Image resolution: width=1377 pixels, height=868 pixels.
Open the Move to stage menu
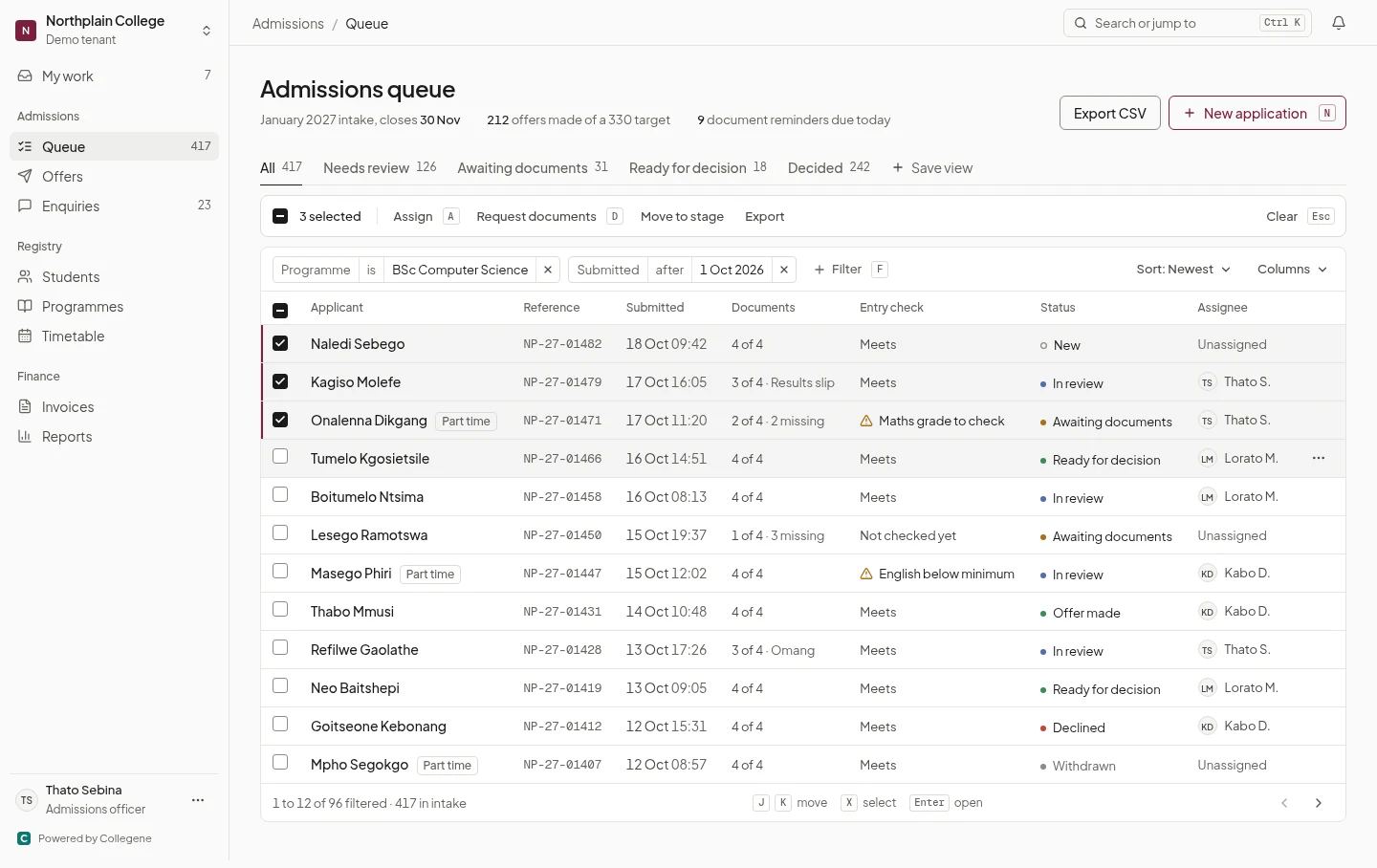click(682, 217)
